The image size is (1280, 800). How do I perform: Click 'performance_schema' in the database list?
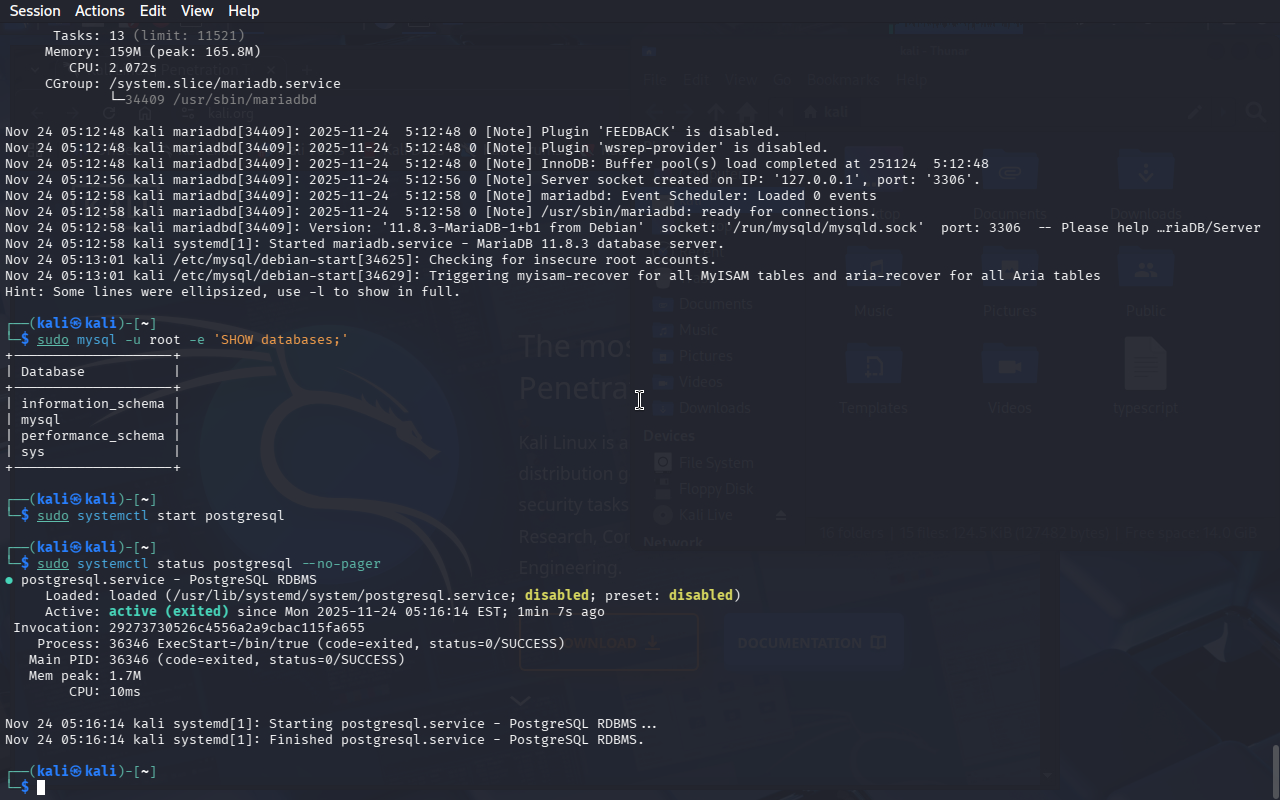[92, 436]
